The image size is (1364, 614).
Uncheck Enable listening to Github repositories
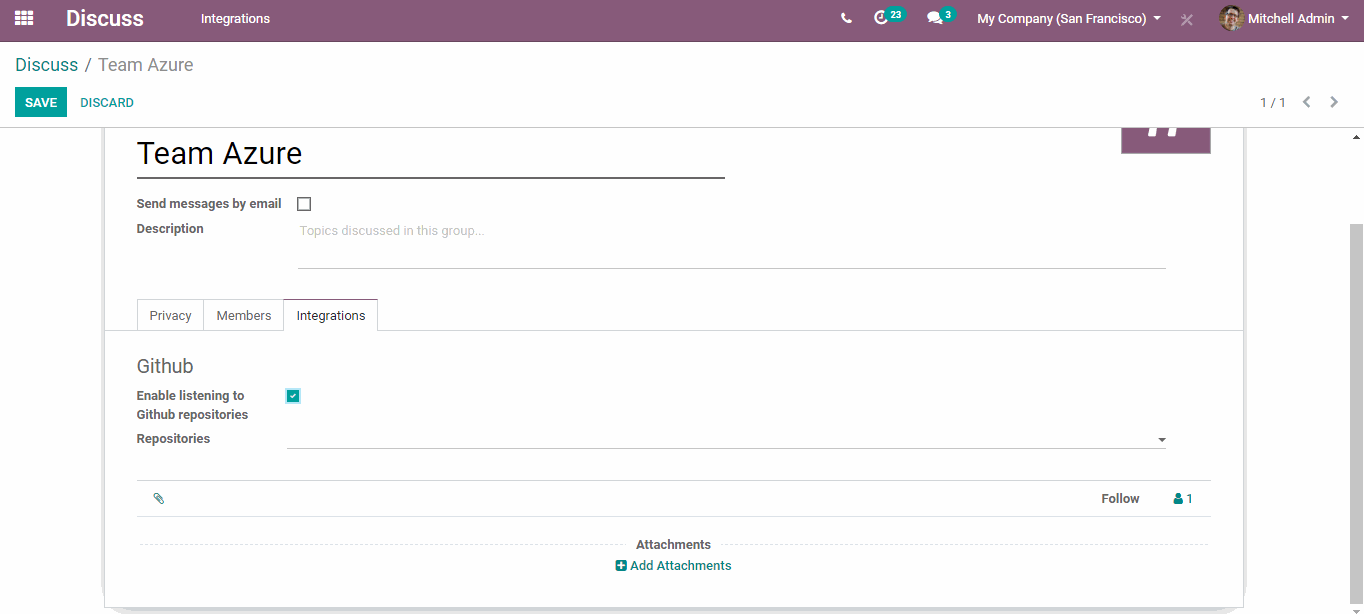click(293, 396)
